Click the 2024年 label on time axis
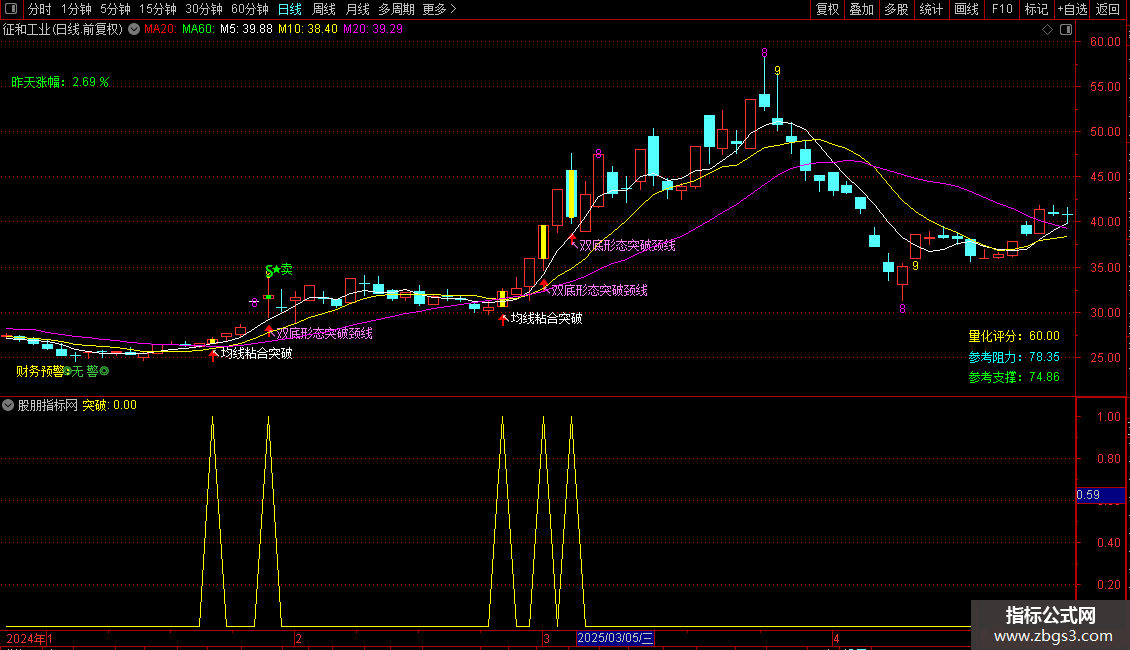The width and height of the screenshot is (1130, 650). (x=26, y=638)
